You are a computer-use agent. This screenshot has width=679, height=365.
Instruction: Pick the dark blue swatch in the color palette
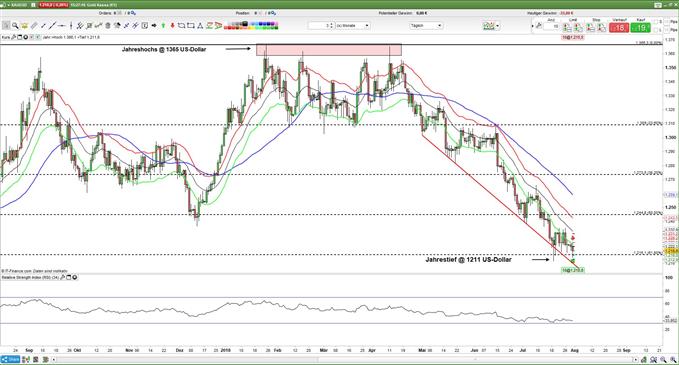pyautogui.click(x=261, y=24)
